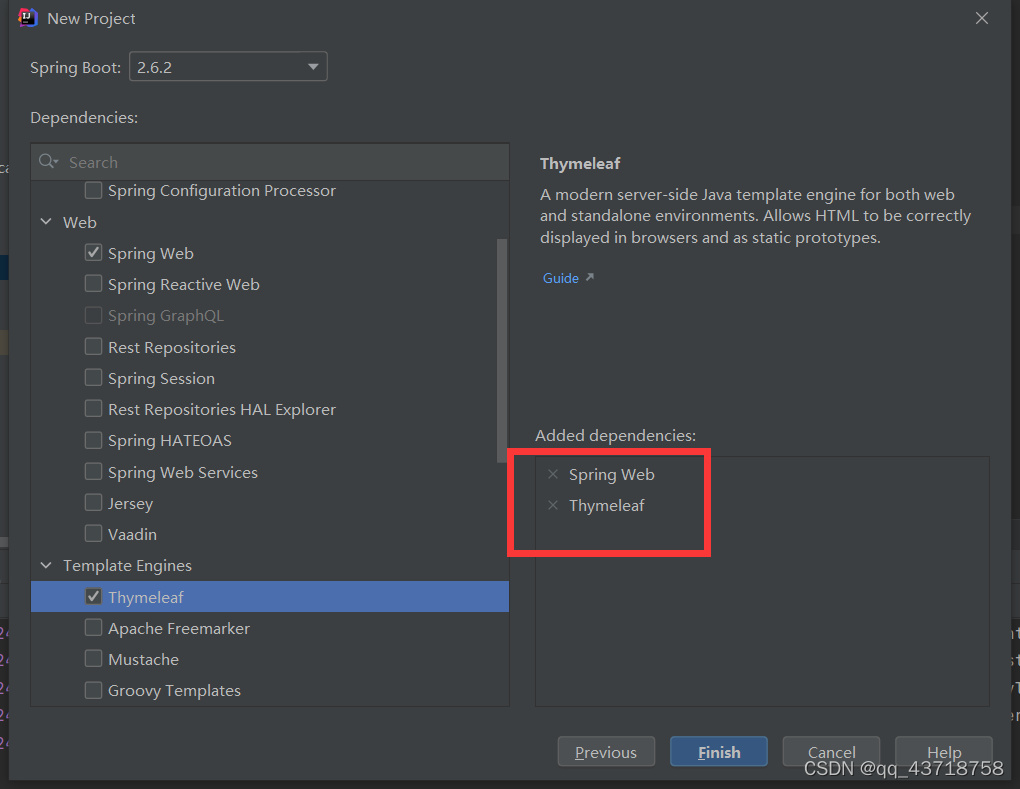
Task: Select the Rest Repositories HAL Explorer label
Action: 222,410
